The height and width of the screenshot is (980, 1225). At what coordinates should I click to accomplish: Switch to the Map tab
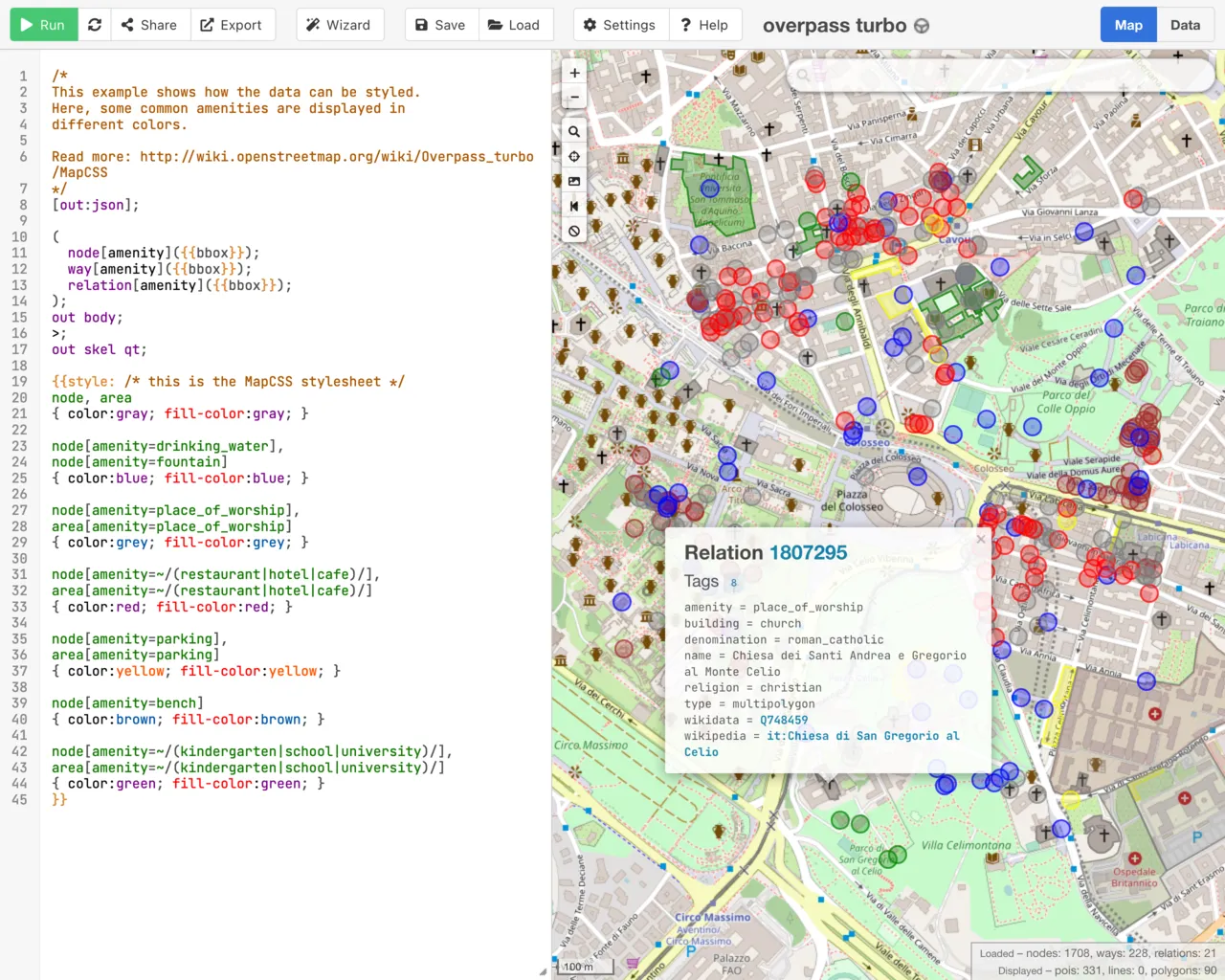click(x=1127, y=25)
